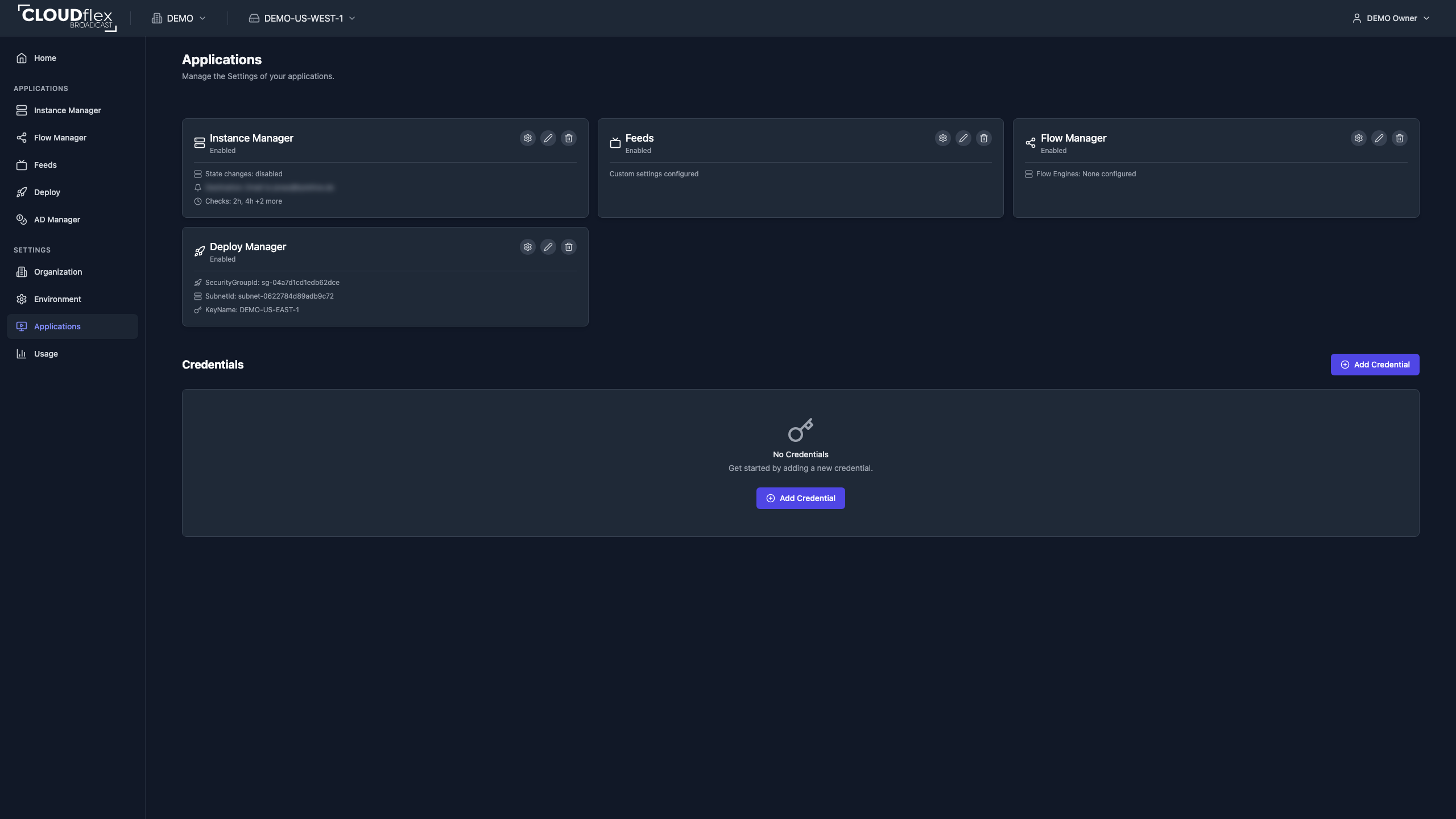Image resolution: width=1456 pixels, height=819 pixels.
Task: Click the large key icon above No Credentials
Action: 801,430
